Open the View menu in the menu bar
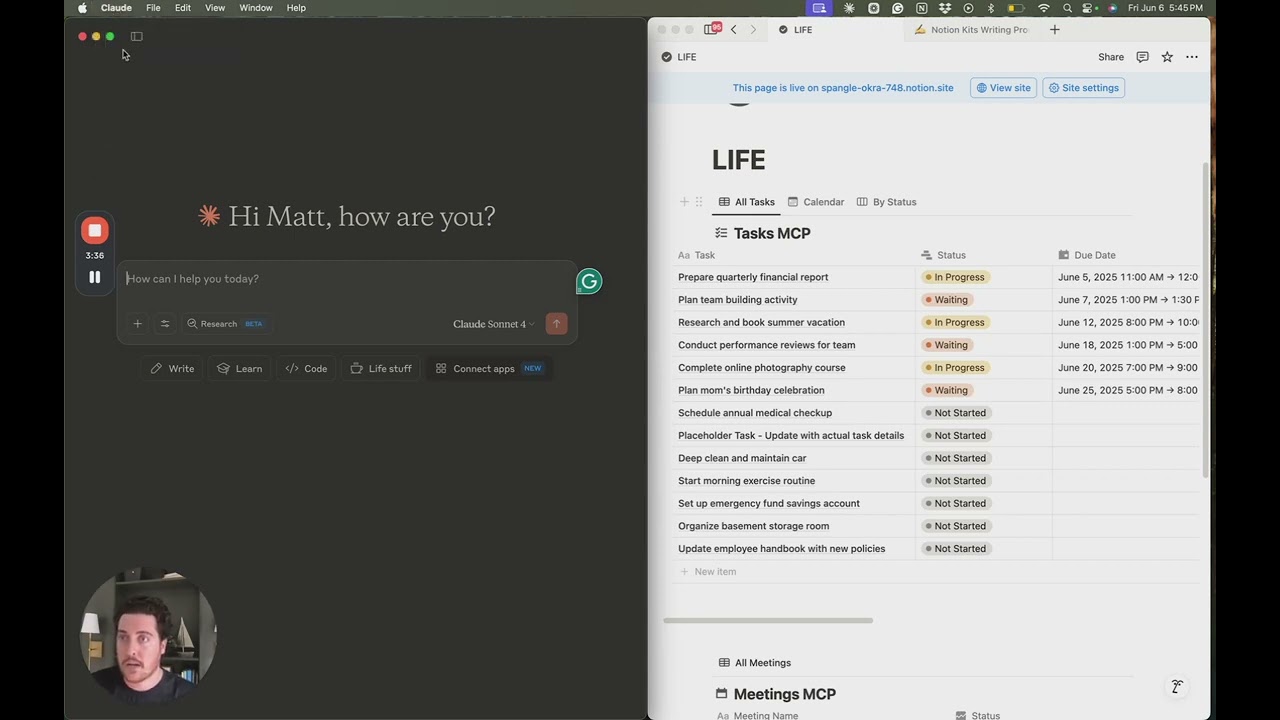This screenshot has height=720, width=1280. tap(215, 8)
